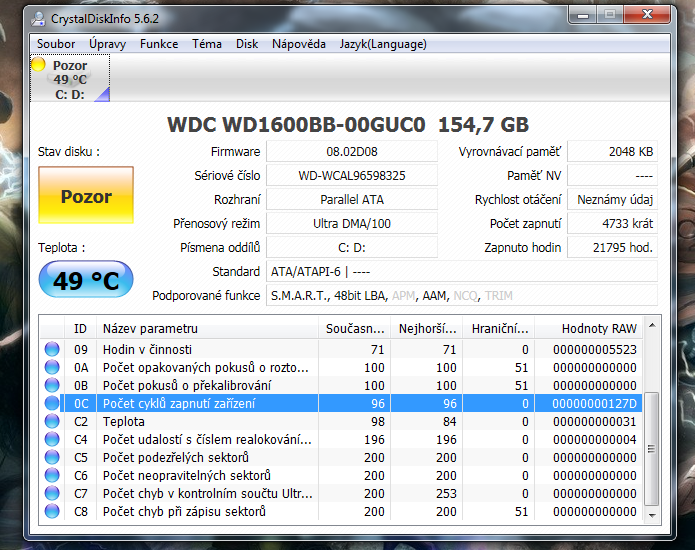
Task: Click the disk title WDC WD1600BB-00GUC0
Action: 296,125
